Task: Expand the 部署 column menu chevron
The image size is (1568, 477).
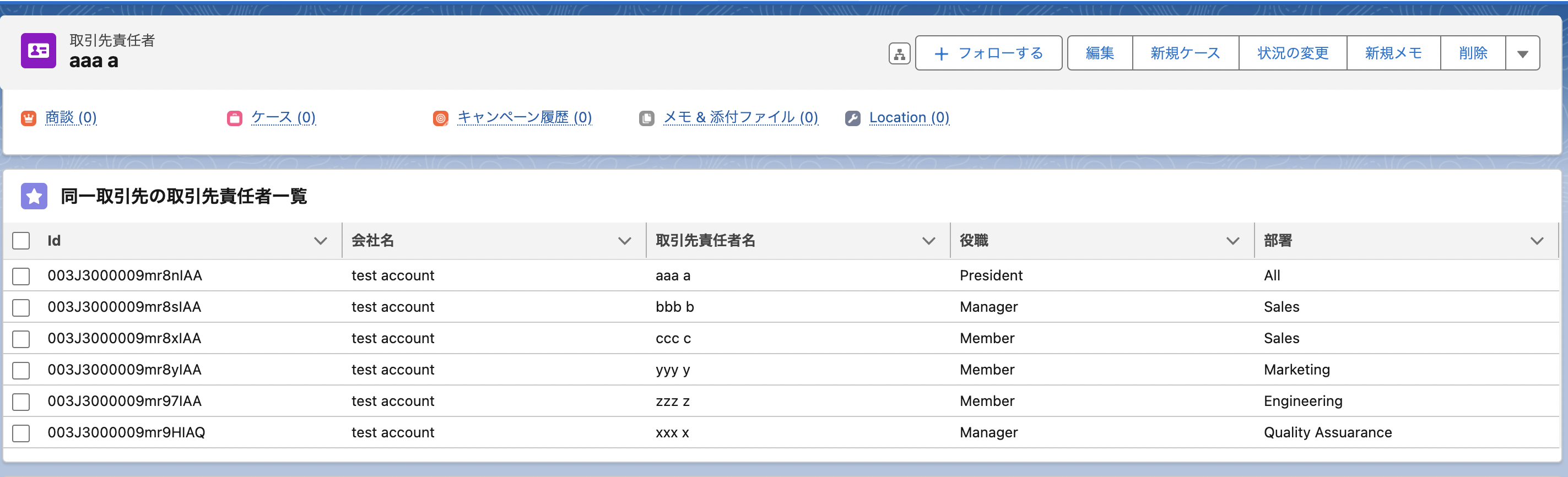Action: click(1537, 241)
